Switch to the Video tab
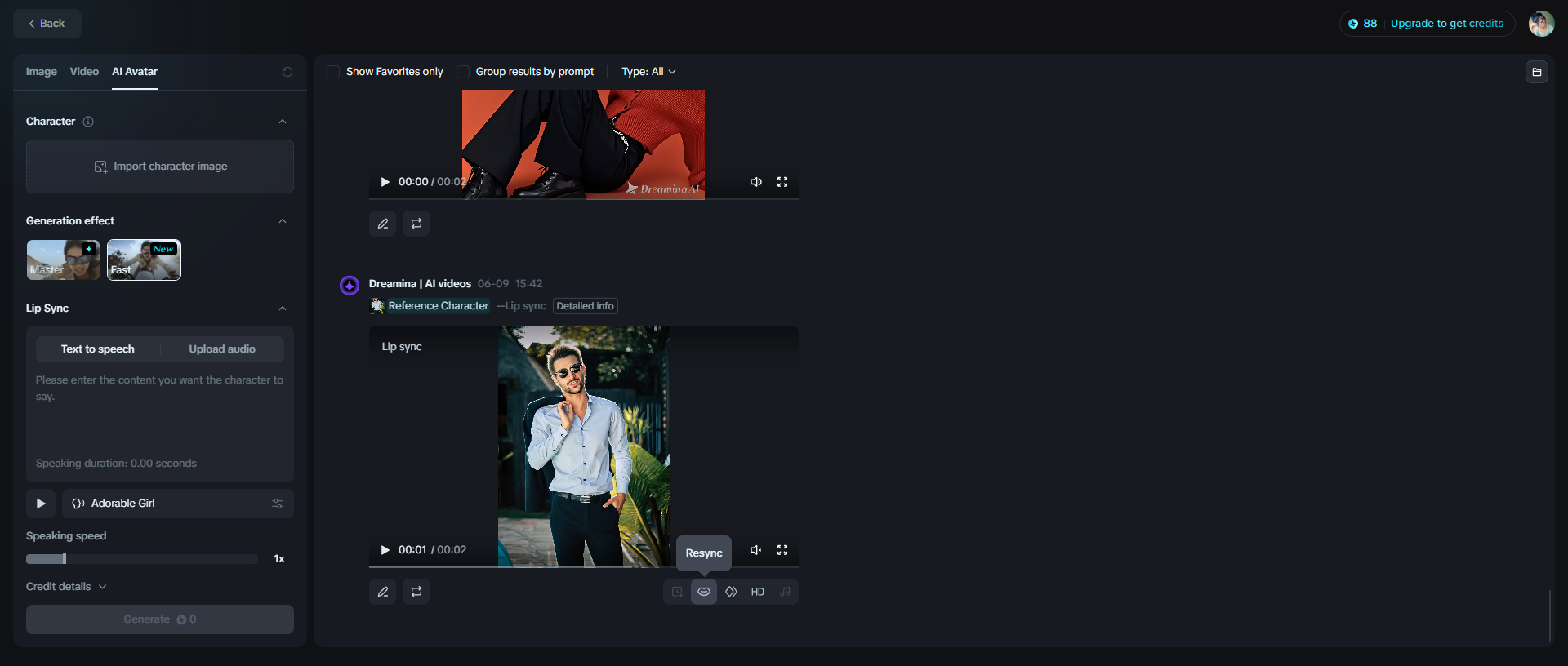Viewport: 1568px width, 666px height. pyautogui.click(x=84, y=72)
